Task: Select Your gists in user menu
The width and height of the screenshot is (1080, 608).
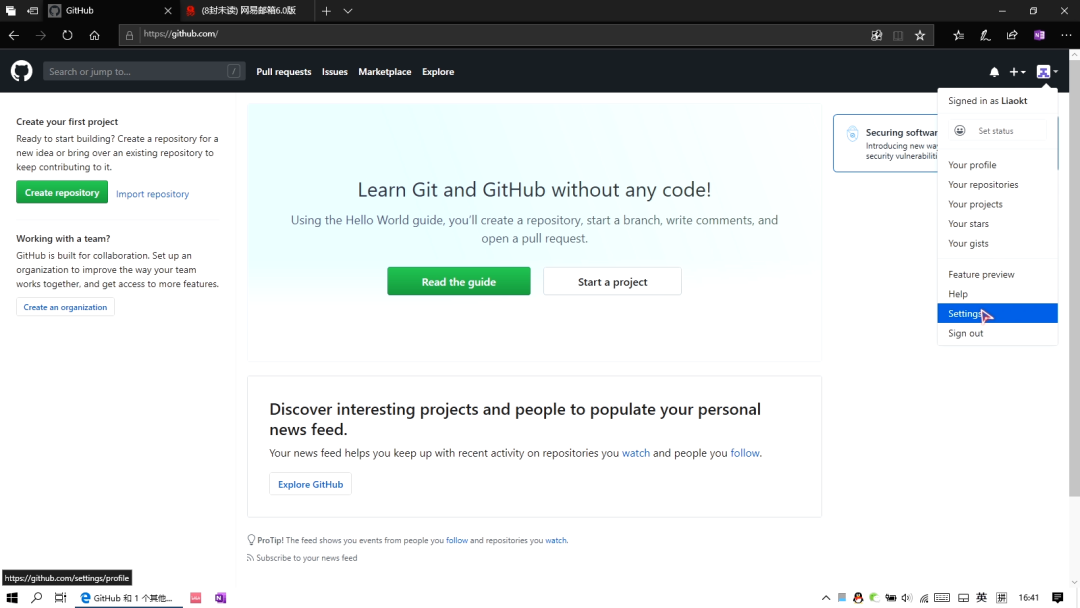Action: tap(997, 243)
